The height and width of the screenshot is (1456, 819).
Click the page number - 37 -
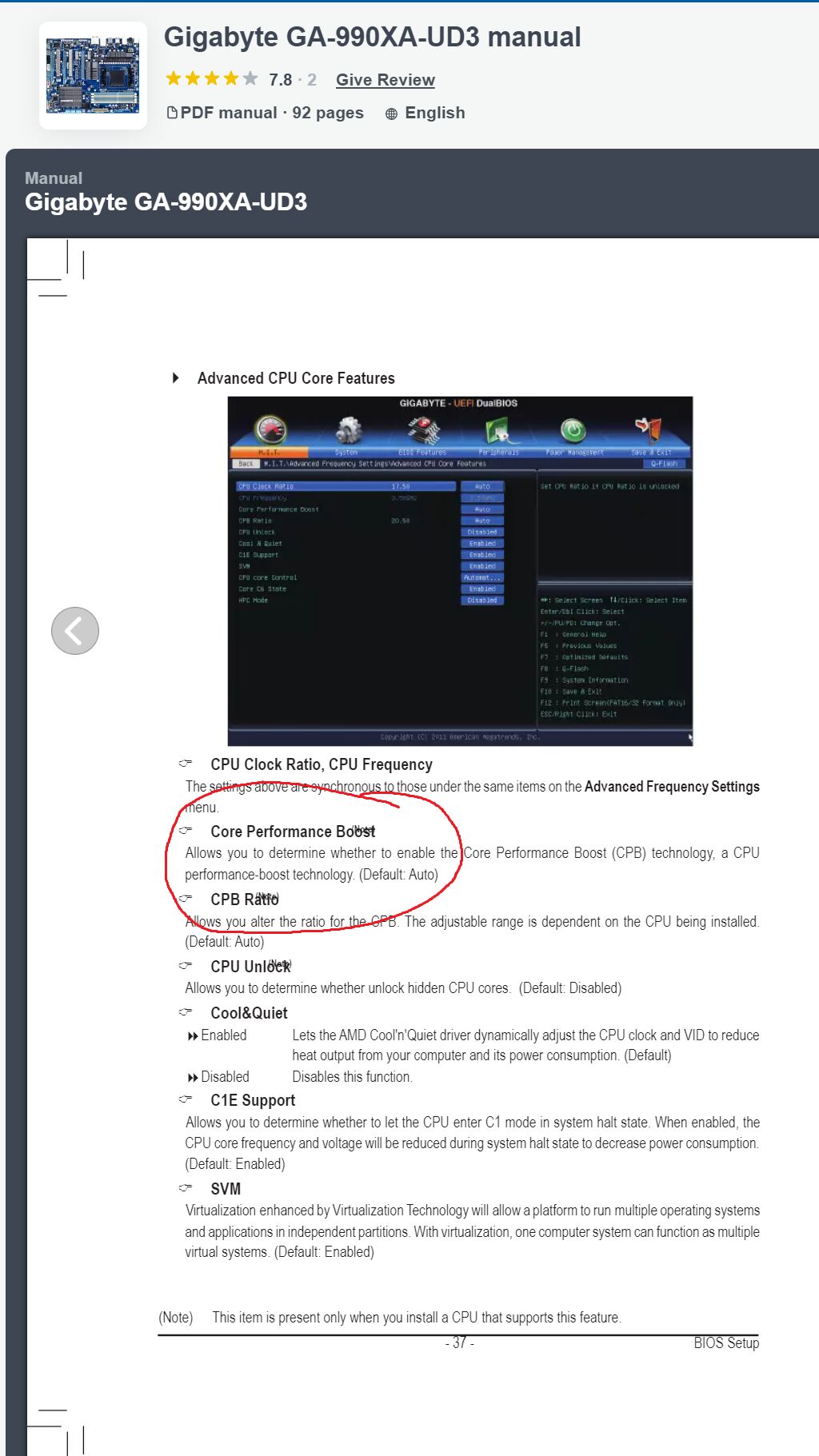point(460,1343)
